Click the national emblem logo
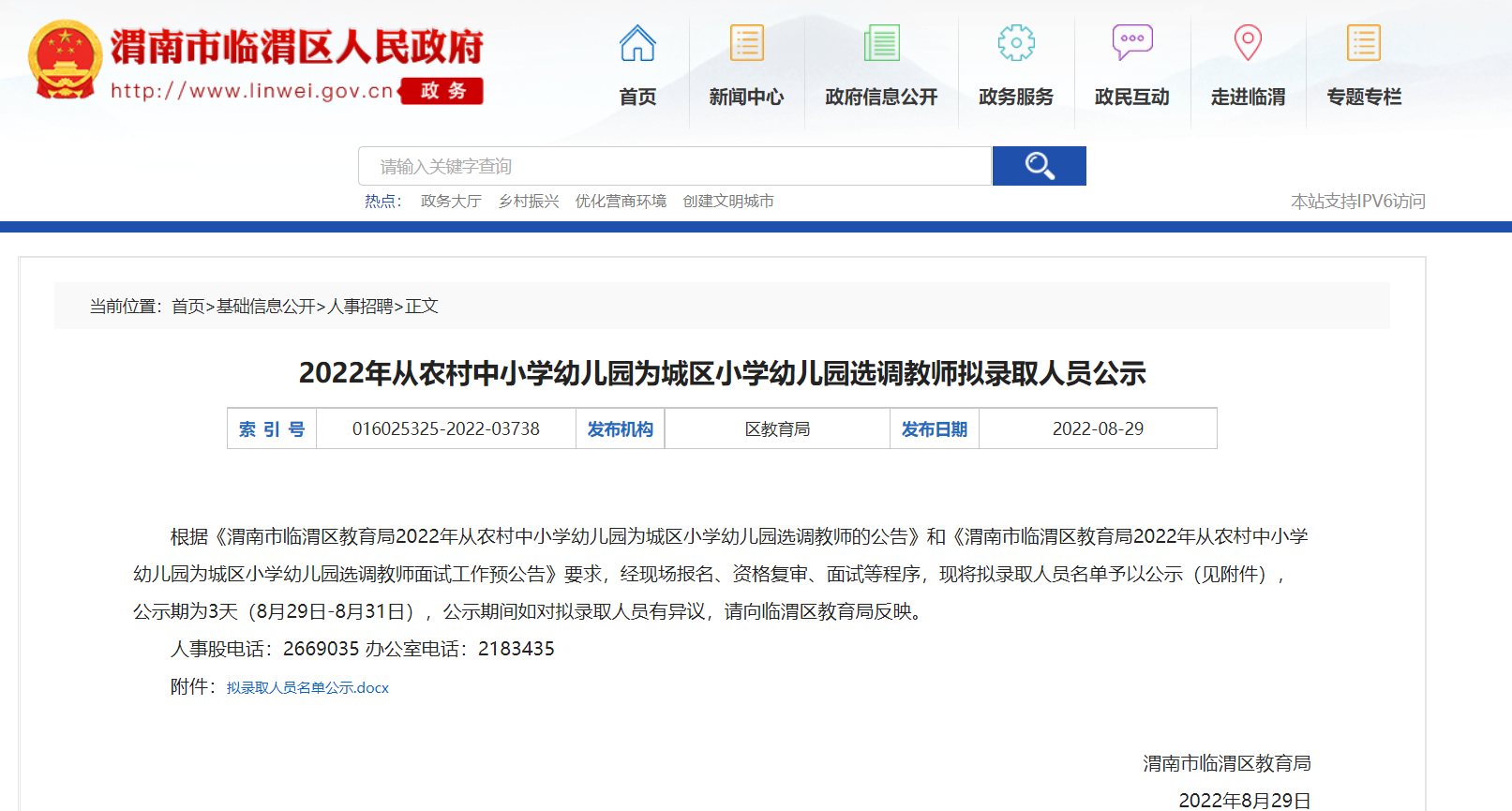The width and height of the screenshot is (1512, 811). 65,60
